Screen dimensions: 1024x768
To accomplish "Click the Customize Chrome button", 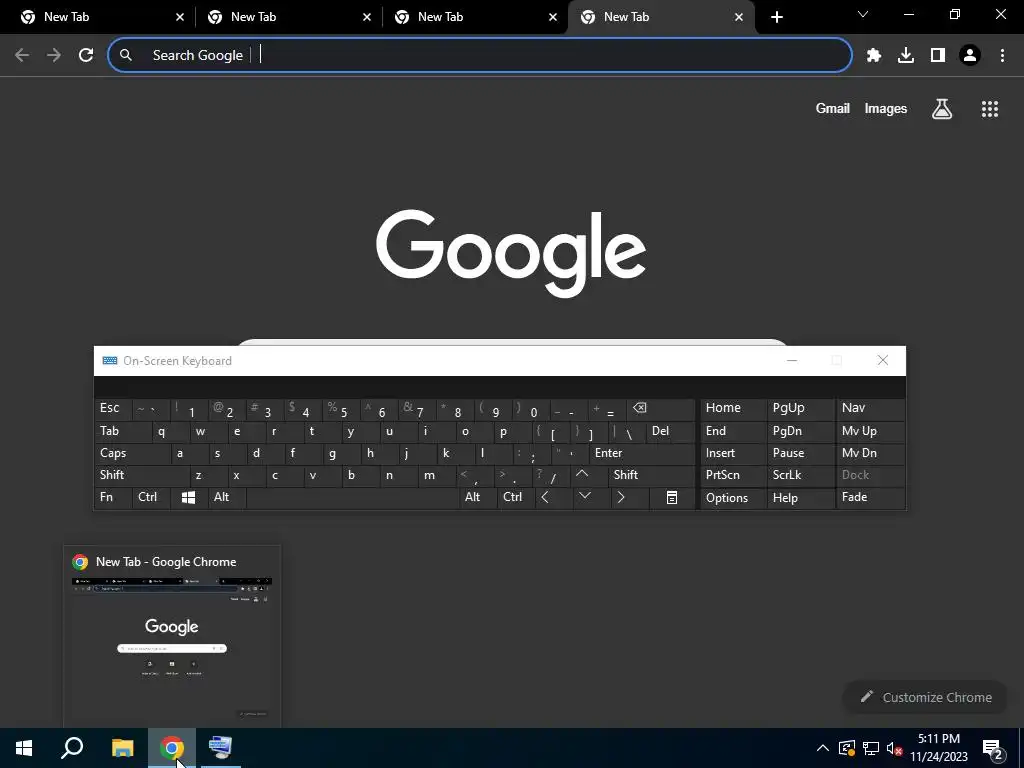I will [926, 697].
